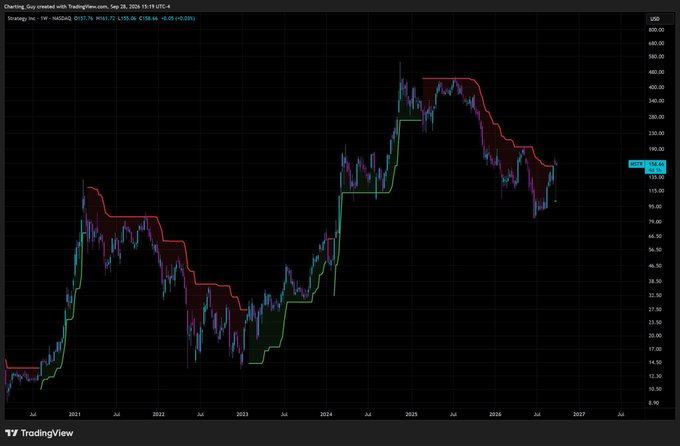Image resolution: width=680 pixels, height=446 pixels.
Task: Click the 2025 time axis label
Action: 412,414
